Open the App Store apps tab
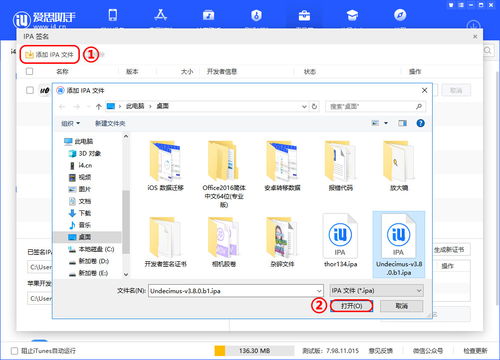The image size is (500, 360). pos(160,15)
